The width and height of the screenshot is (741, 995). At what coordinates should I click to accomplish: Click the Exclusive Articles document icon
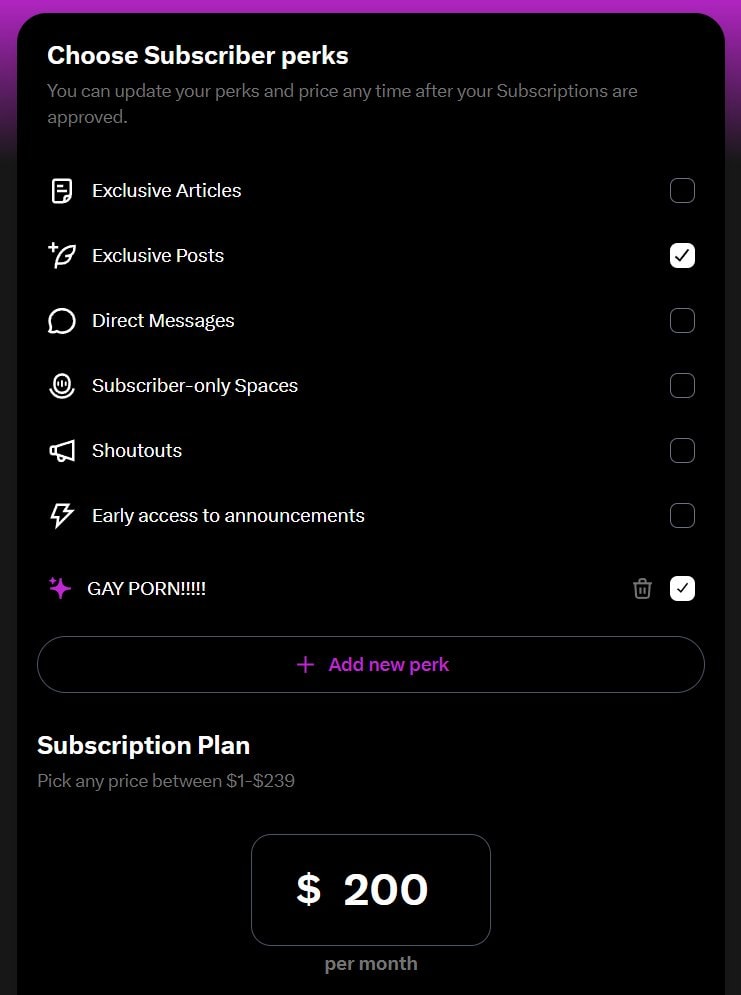point(62,191)
